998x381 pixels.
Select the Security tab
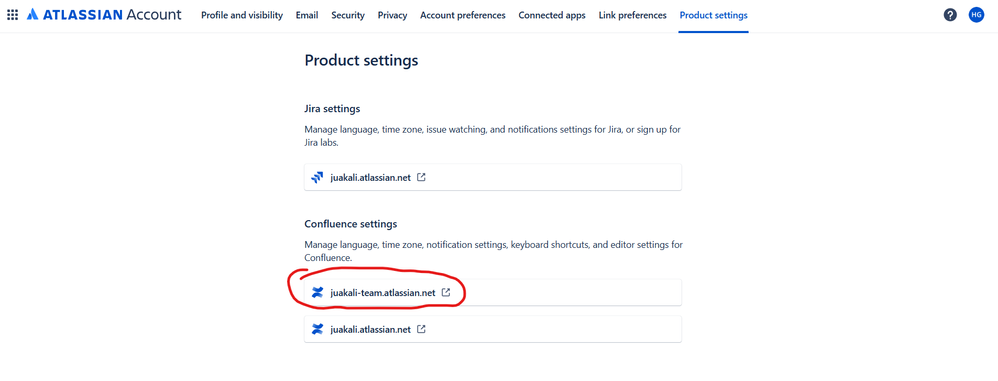point(348,15)
